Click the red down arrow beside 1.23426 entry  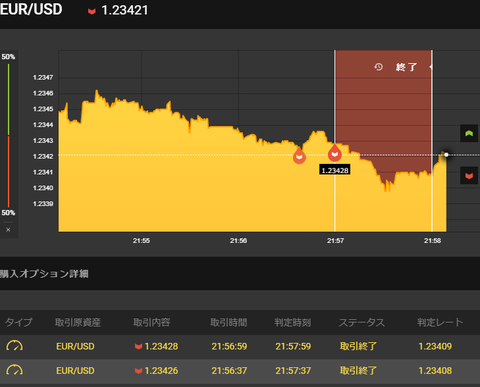coord(138,371)
